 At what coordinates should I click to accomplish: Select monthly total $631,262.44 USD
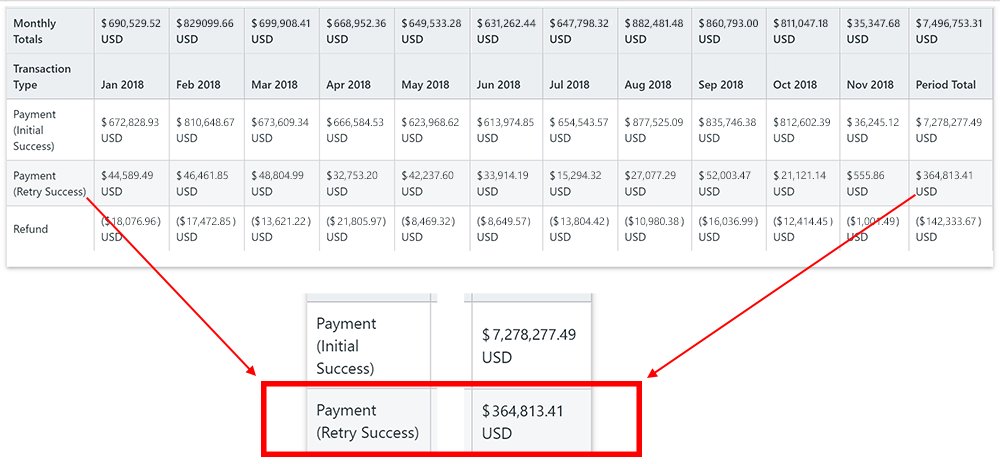(506, 31)
